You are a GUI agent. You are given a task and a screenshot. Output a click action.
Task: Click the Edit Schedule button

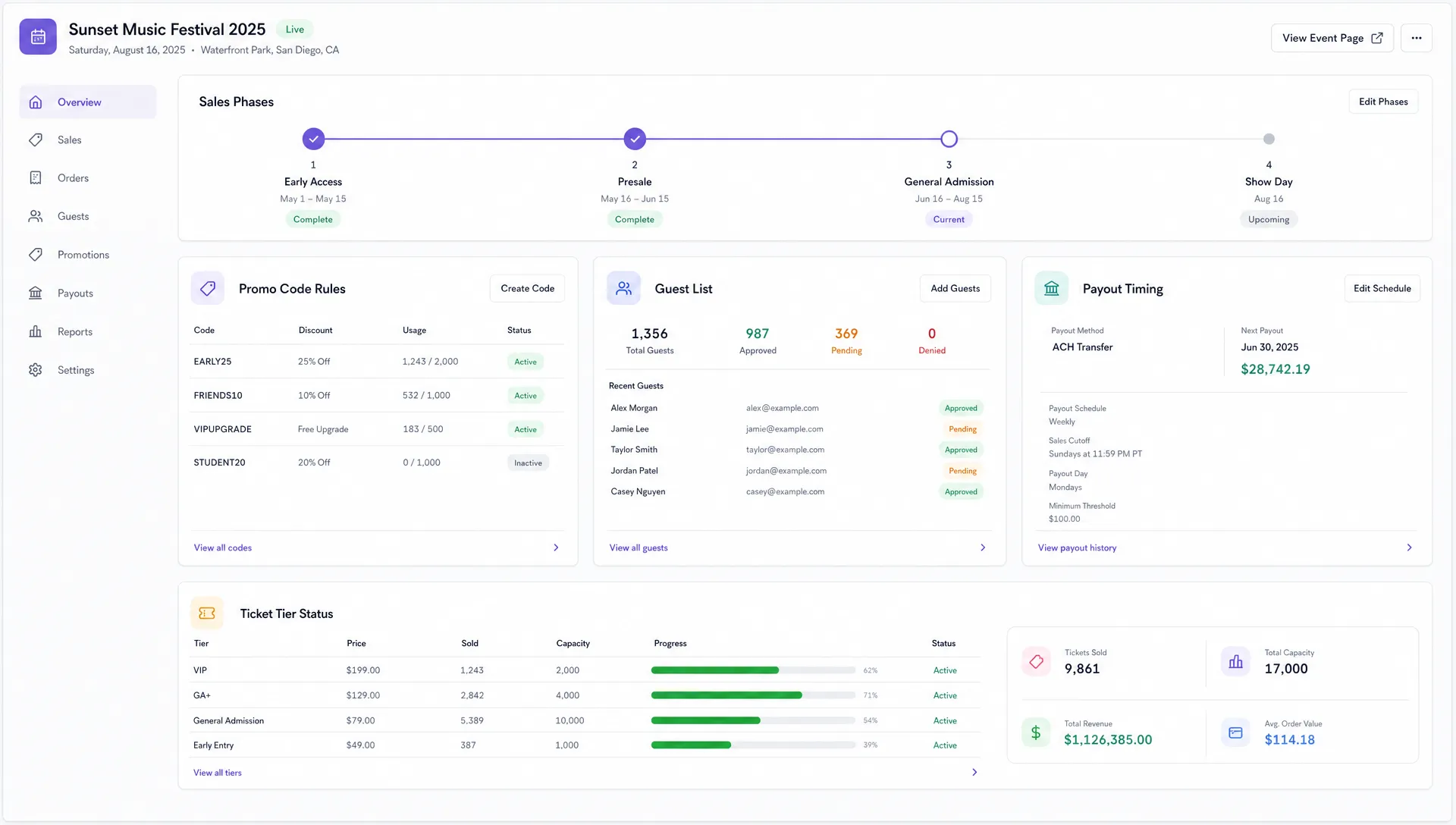pos(1382,289)
